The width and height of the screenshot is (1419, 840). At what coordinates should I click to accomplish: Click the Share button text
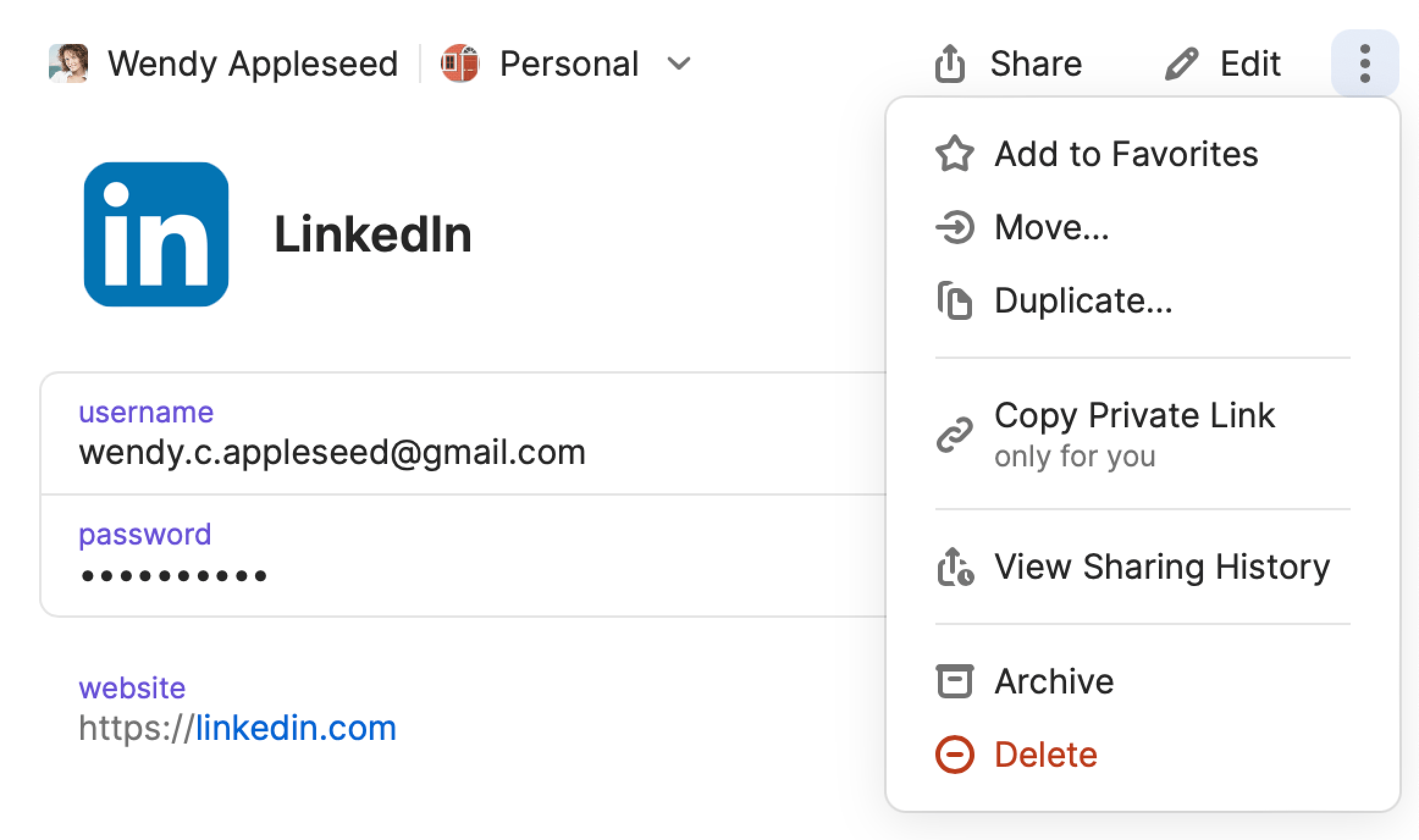coord(1036,63)
